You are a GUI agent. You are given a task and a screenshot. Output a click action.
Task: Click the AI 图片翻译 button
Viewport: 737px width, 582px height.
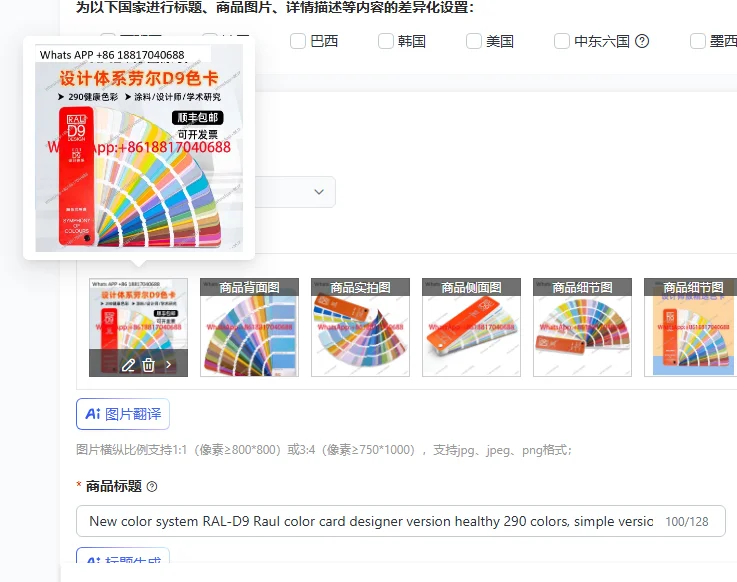123,414
